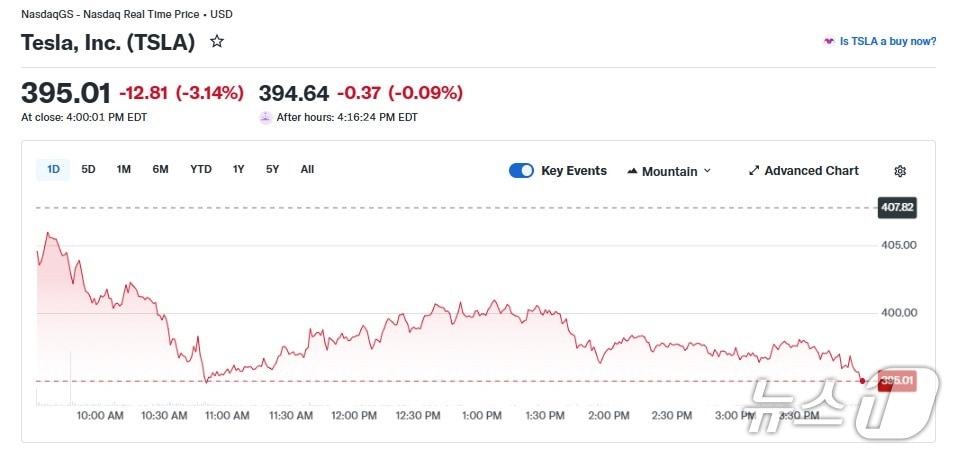954x454 pixels.
Task: Click the star watchlist icon beside TSLA
Action: pyautogui.click(x=217, y=42)
